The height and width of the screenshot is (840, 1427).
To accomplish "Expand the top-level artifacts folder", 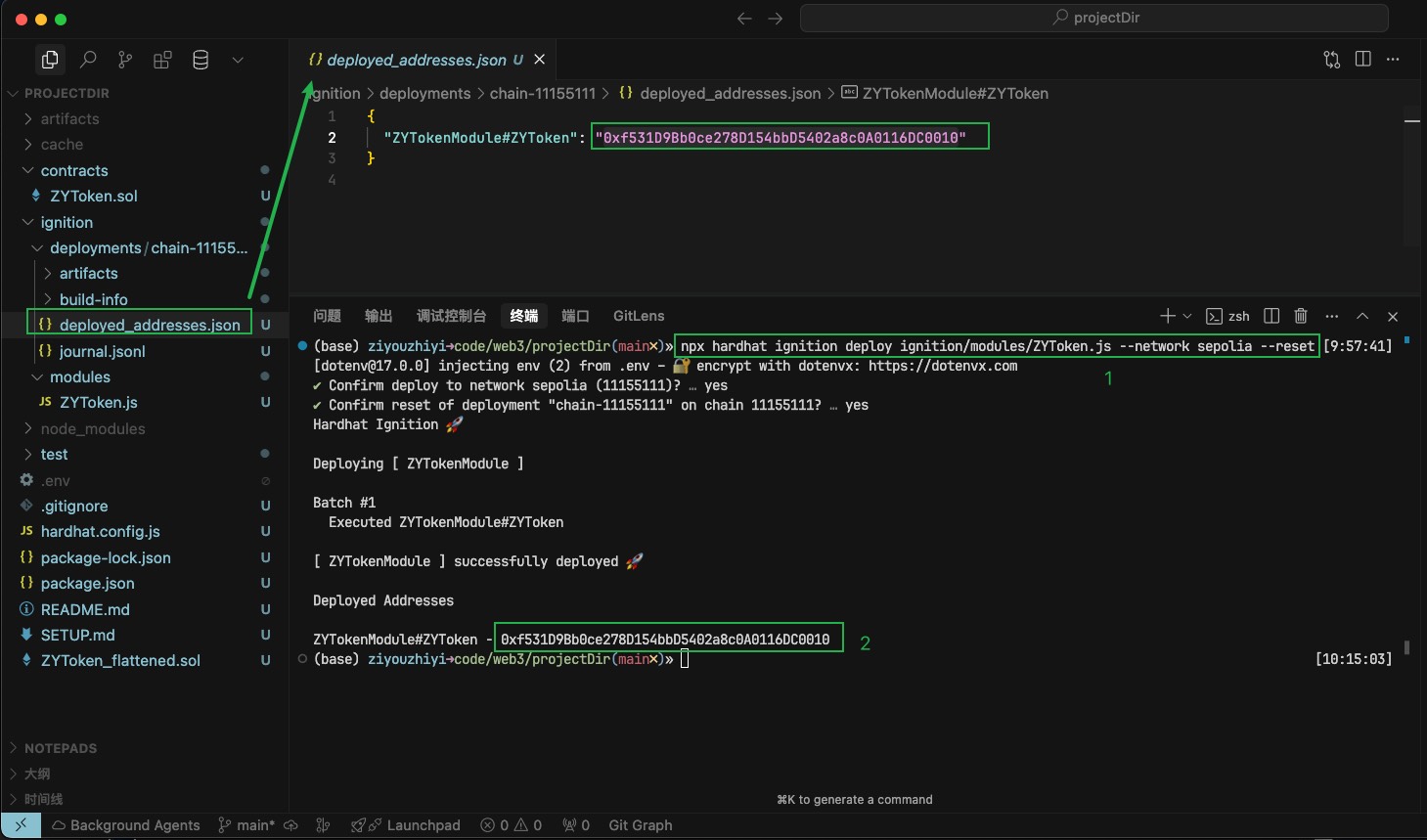I will [69, 118].
